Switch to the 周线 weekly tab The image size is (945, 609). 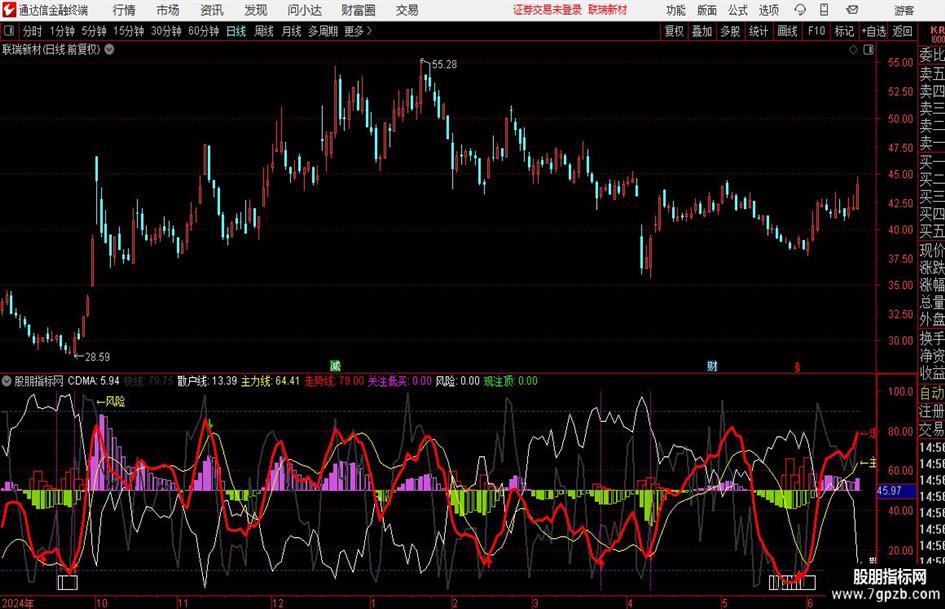[264, 31]
